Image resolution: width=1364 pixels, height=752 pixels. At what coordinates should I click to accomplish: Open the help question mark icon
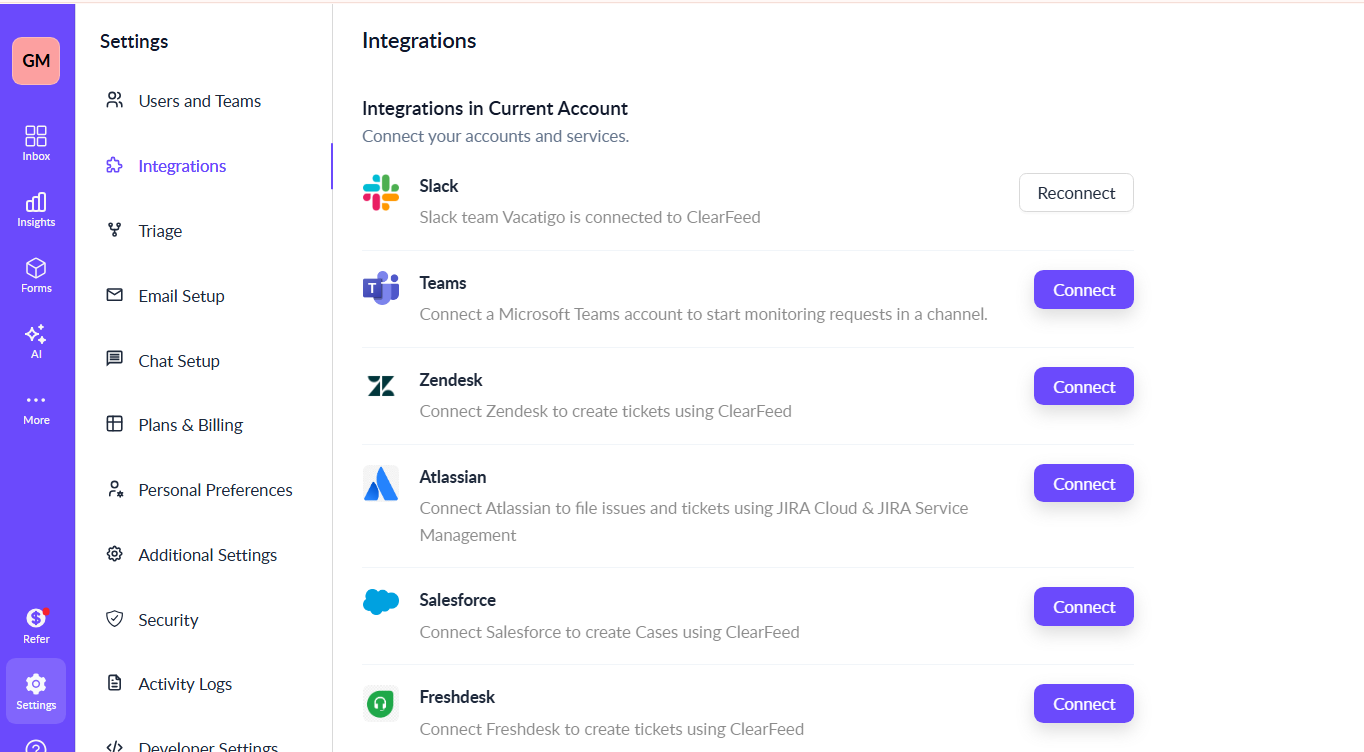click(x=36, y=746)
